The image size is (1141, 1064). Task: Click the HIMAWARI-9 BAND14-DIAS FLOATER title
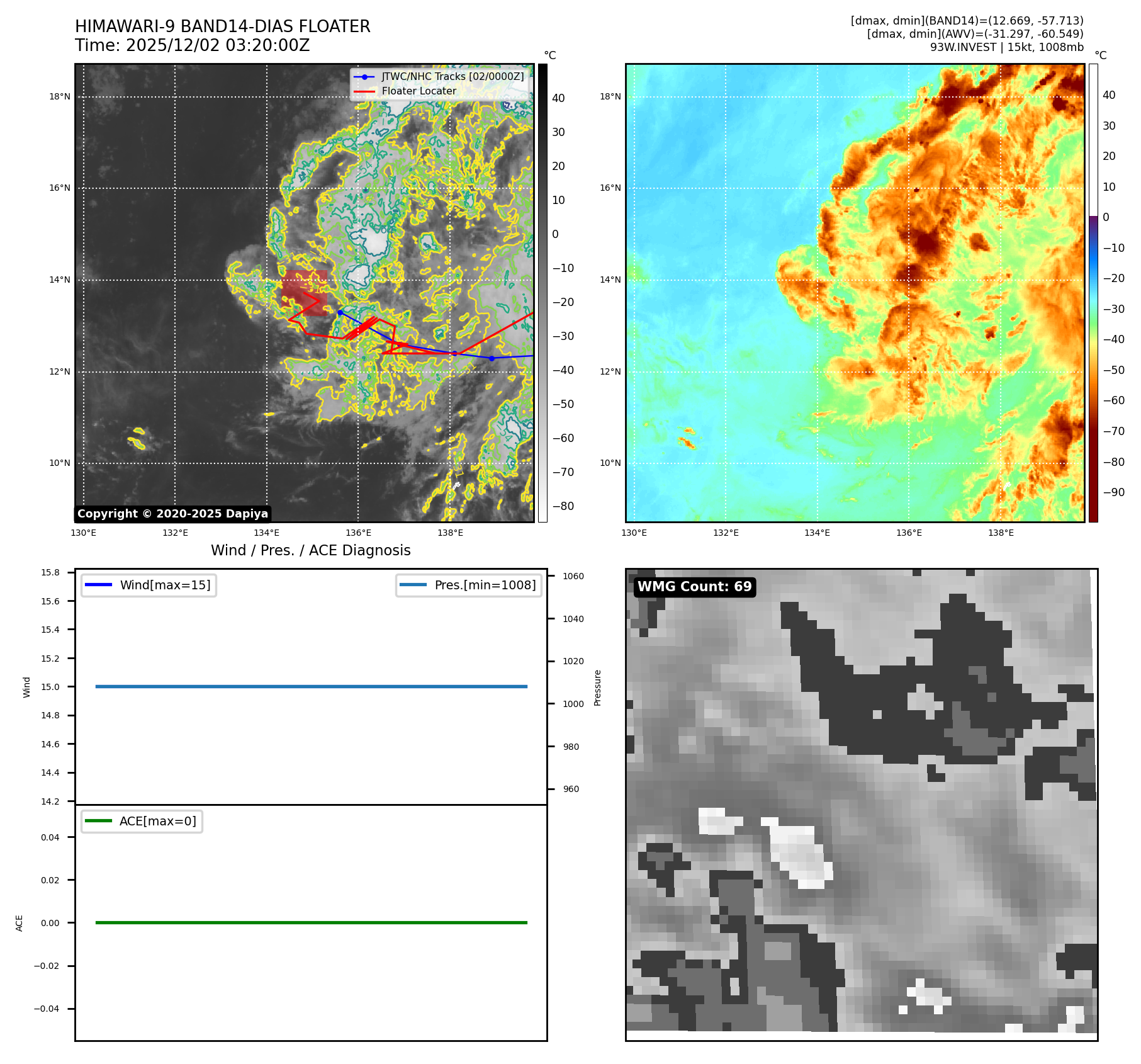223,26
